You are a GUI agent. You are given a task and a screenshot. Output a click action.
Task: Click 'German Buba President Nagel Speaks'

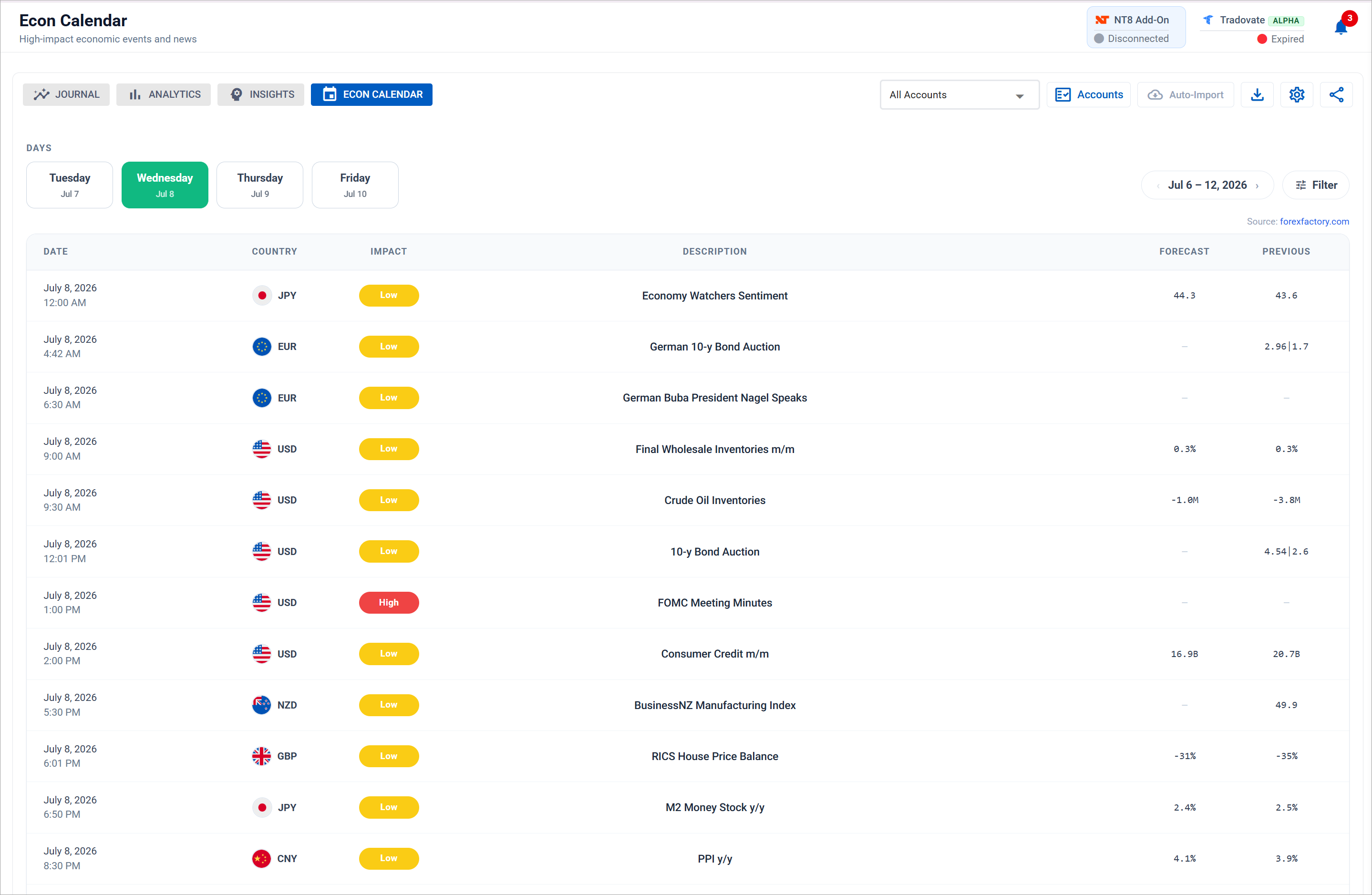715,398
